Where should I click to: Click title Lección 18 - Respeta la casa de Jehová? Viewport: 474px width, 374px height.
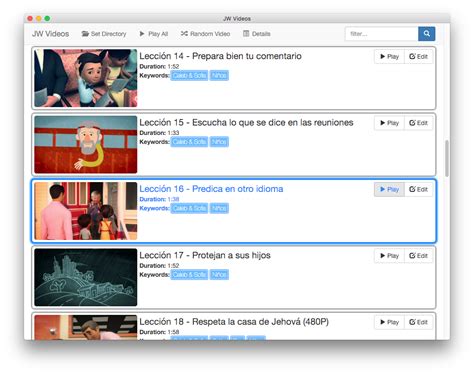pos(234,321)
